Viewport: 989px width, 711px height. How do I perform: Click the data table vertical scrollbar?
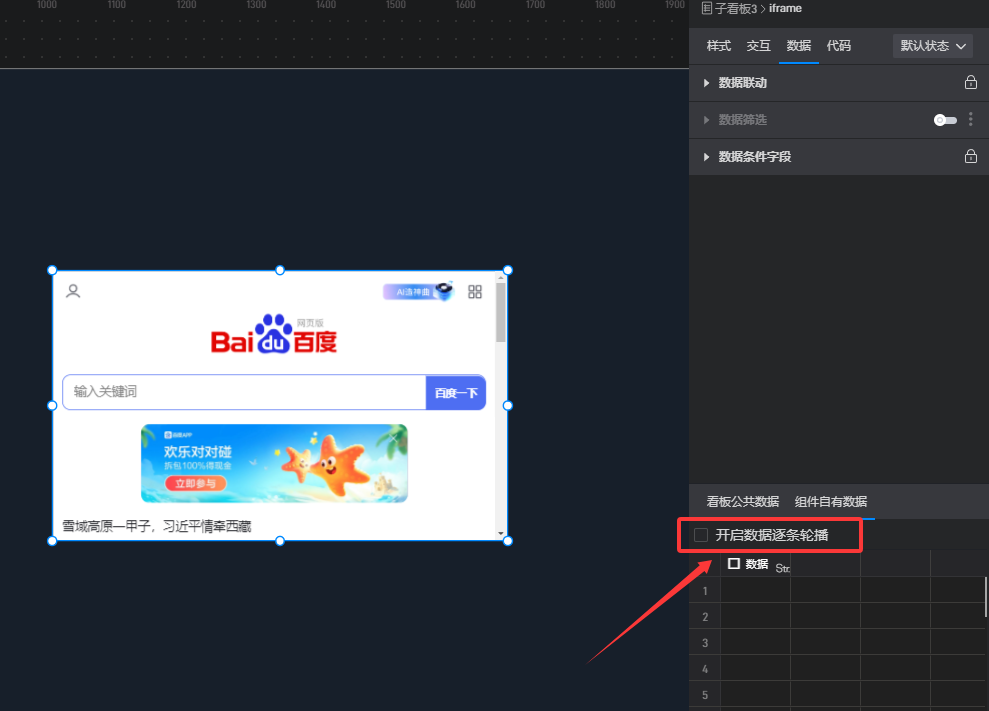(985, 596)
